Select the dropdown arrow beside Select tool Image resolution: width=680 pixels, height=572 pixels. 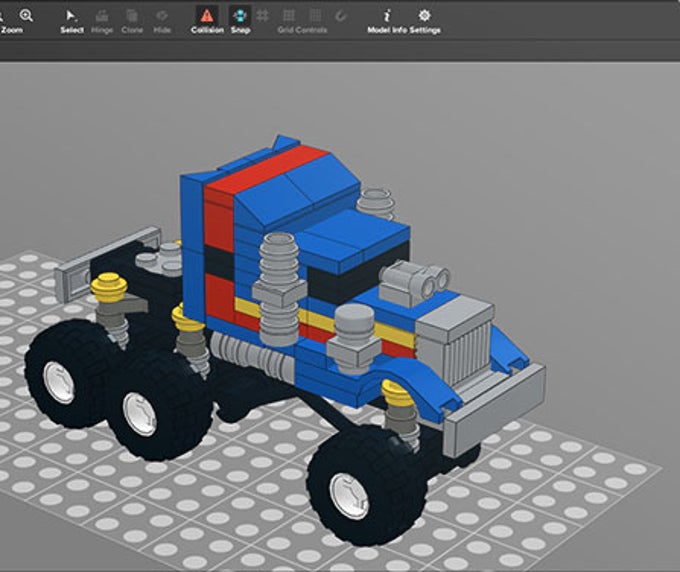click(76, 20)
